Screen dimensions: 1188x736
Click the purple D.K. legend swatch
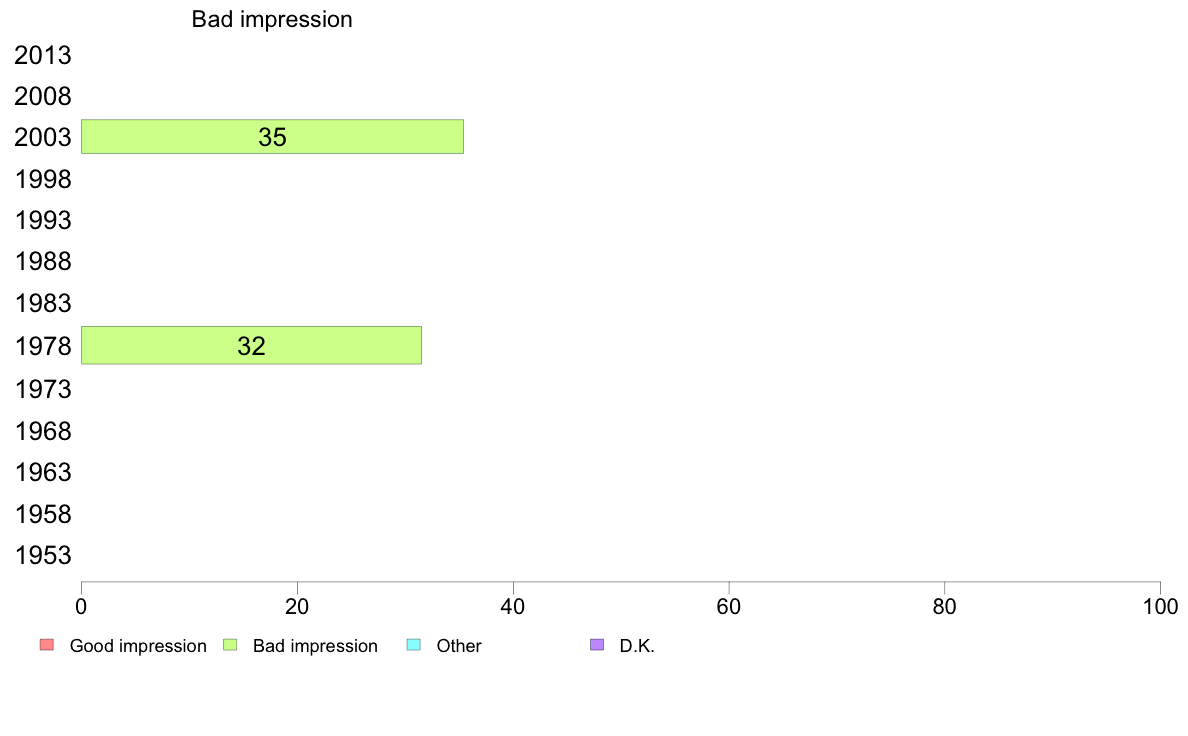click(597, 645)
